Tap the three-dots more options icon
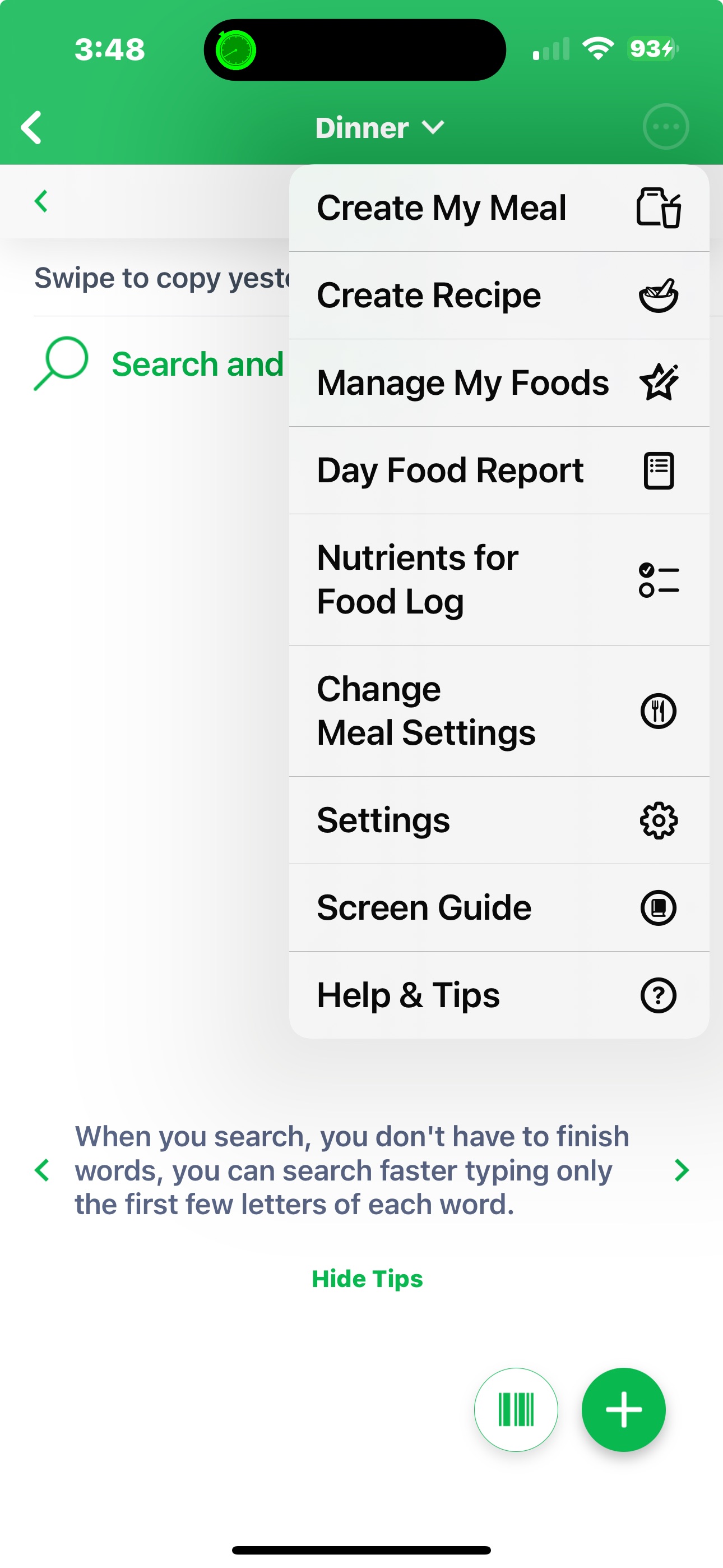Viewport: 723px width, 1568px height. [x=665, y=127]
